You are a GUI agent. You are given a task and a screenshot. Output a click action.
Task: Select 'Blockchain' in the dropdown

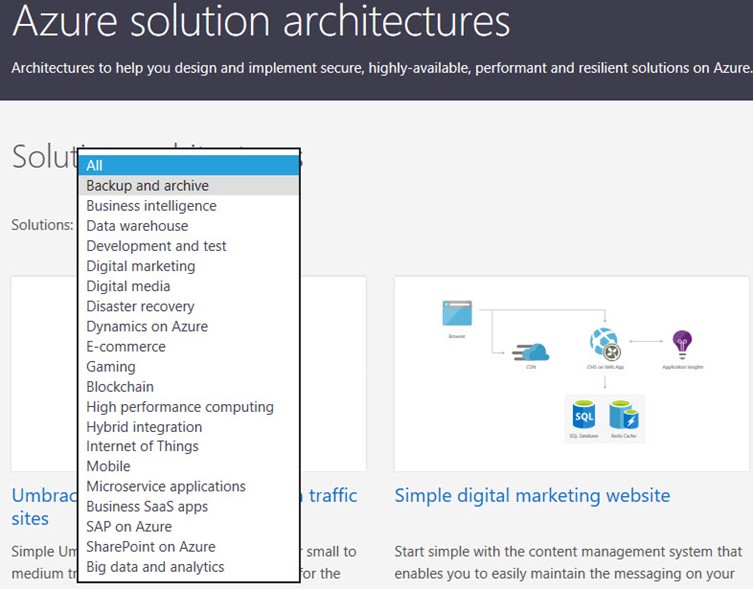point(189,387)
